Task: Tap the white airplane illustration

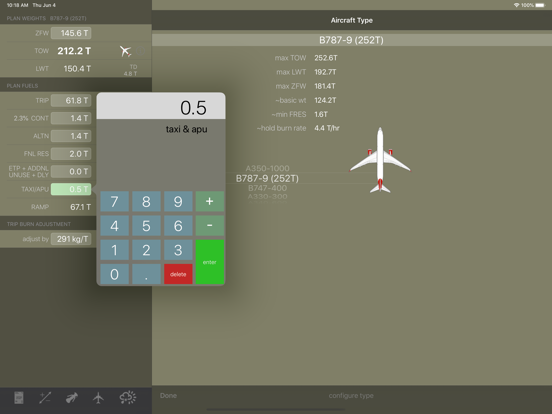Action: coord(380,160)
